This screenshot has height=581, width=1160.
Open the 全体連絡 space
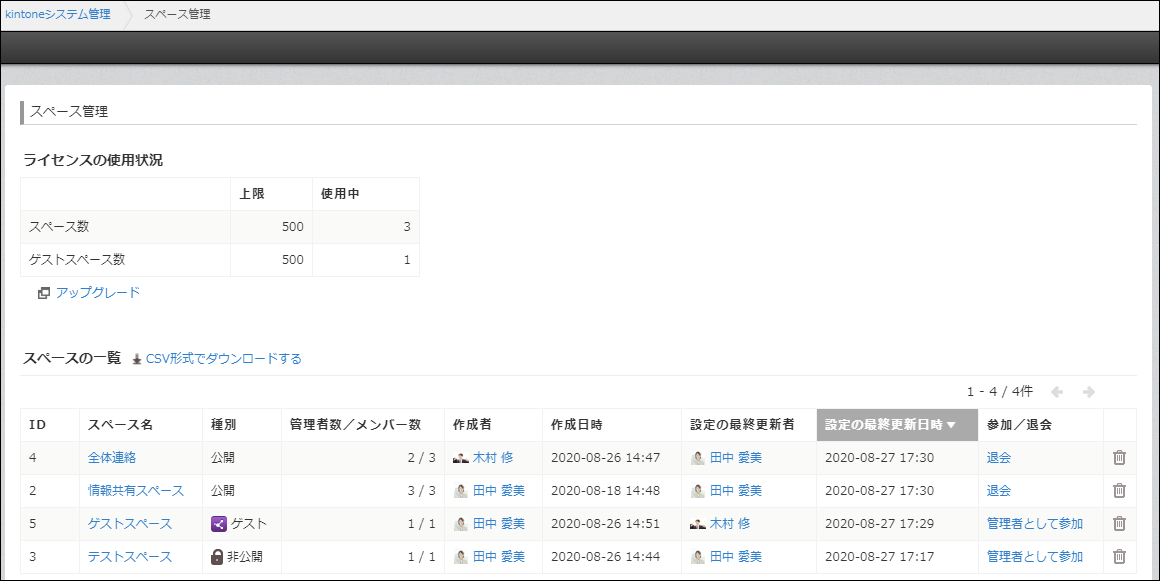click(112, 457)
